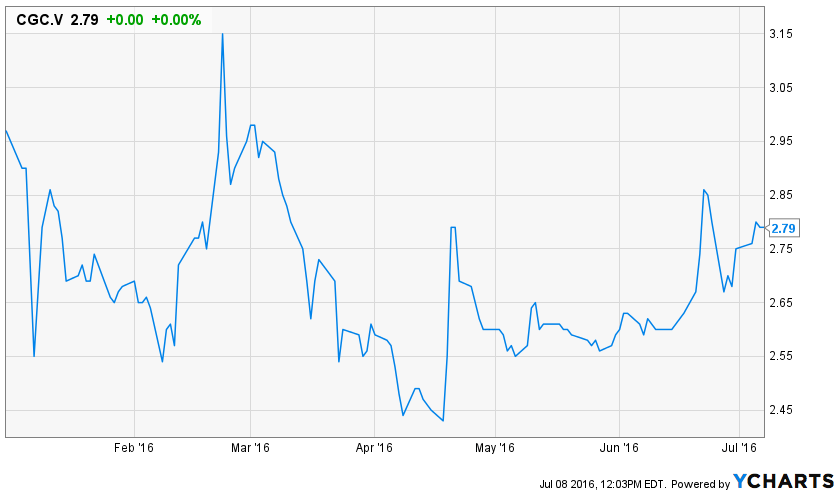Click the 2.95 y-axis value
The image size is (839, 493).
784,141
